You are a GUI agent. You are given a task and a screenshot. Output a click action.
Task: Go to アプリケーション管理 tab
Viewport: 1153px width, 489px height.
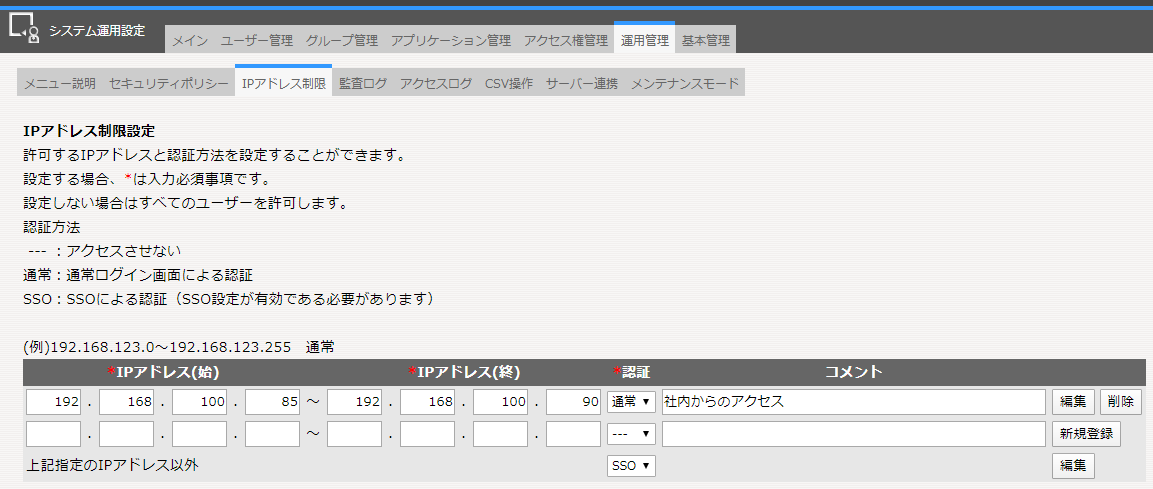pyautogui.click(x=450, y=41)
